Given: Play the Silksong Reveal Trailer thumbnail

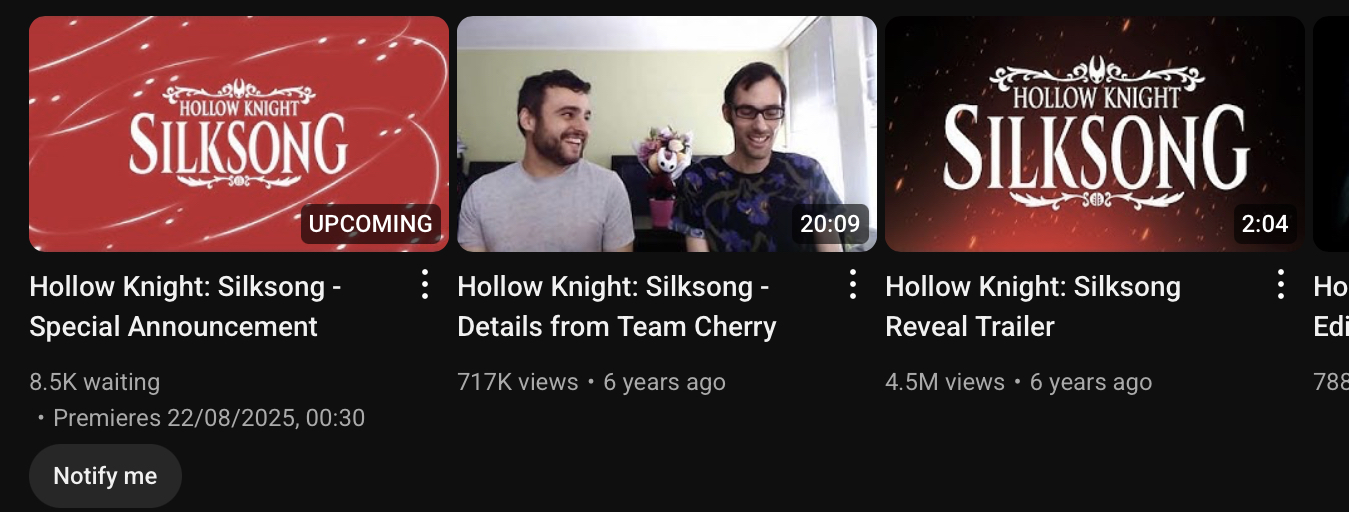Looking at the screenshot, I should click(x=1095, y=134).
